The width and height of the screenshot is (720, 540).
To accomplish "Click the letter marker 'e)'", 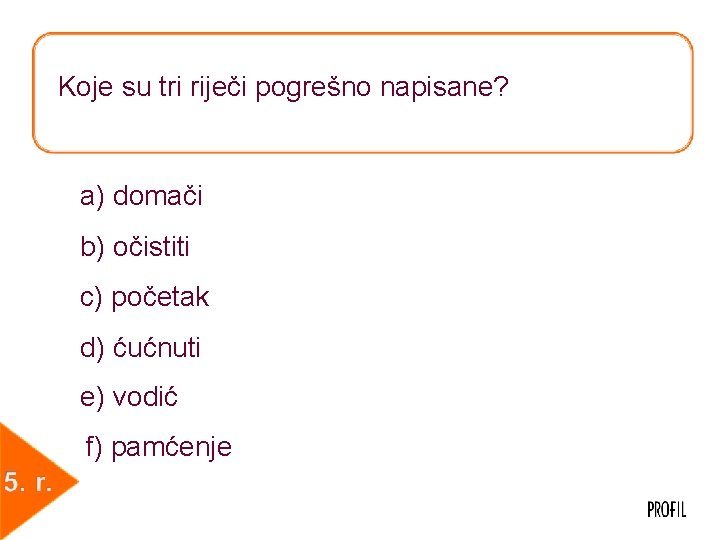I will coord(92,397).
